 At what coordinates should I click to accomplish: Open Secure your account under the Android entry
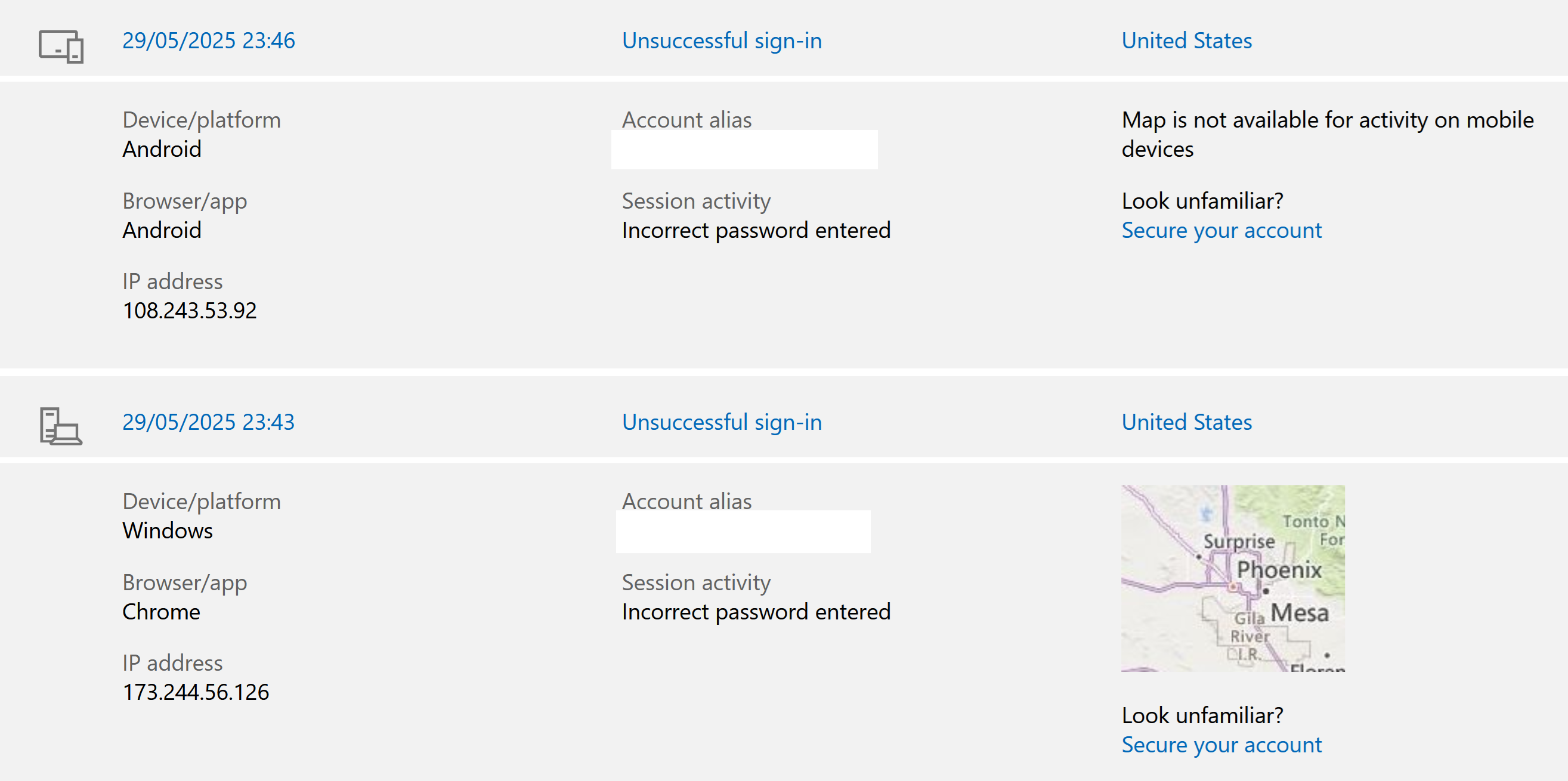coord(1221,231)
